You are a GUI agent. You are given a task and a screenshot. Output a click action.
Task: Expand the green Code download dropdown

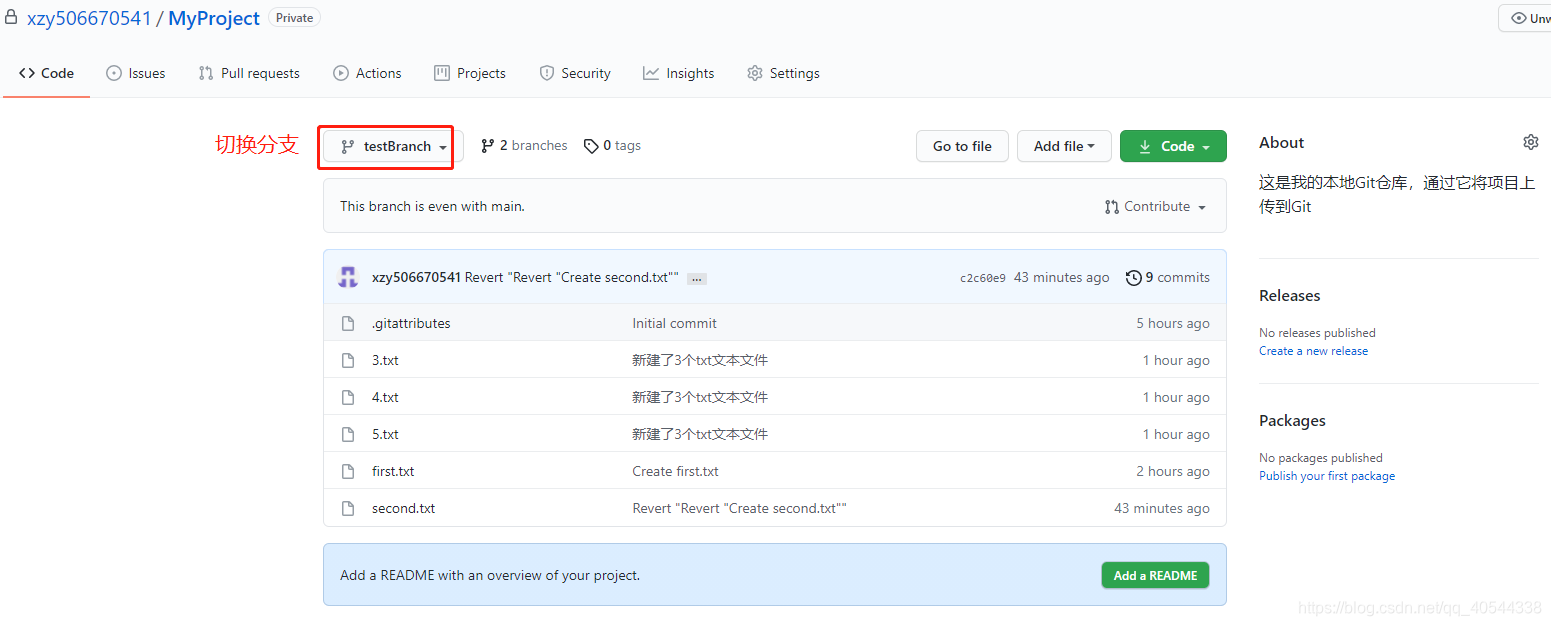[x=1173, y=146]
